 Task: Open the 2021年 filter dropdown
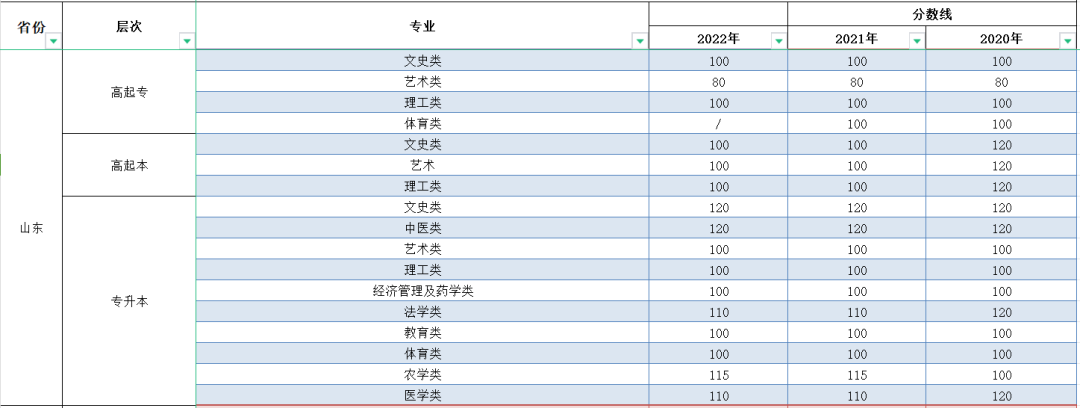point(916,41)
